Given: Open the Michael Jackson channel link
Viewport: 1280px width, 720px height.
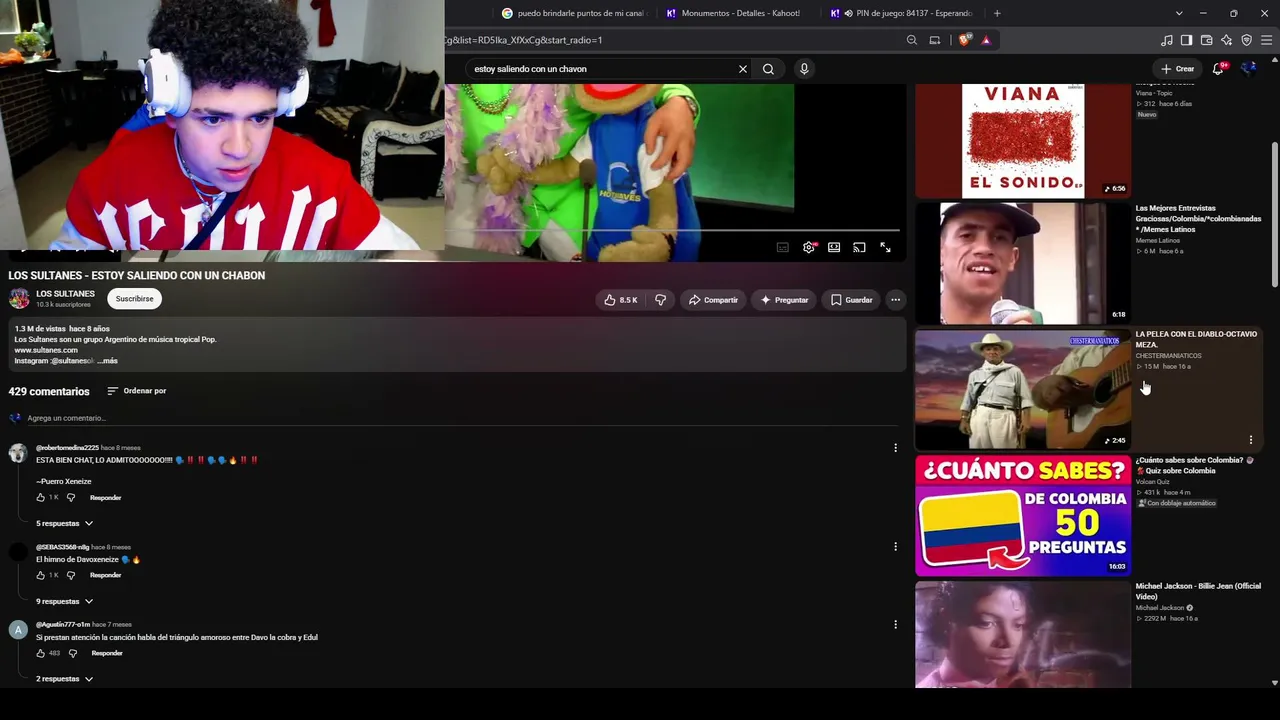Looking at the screenshot, I should [1159, 608].
